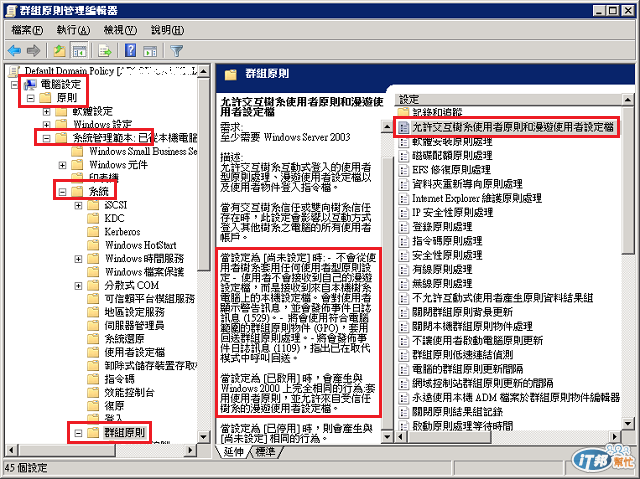Viewport: 640px width, 479px height.
Task: Toggle the console tree pane icon
Action: coord(79,51)
